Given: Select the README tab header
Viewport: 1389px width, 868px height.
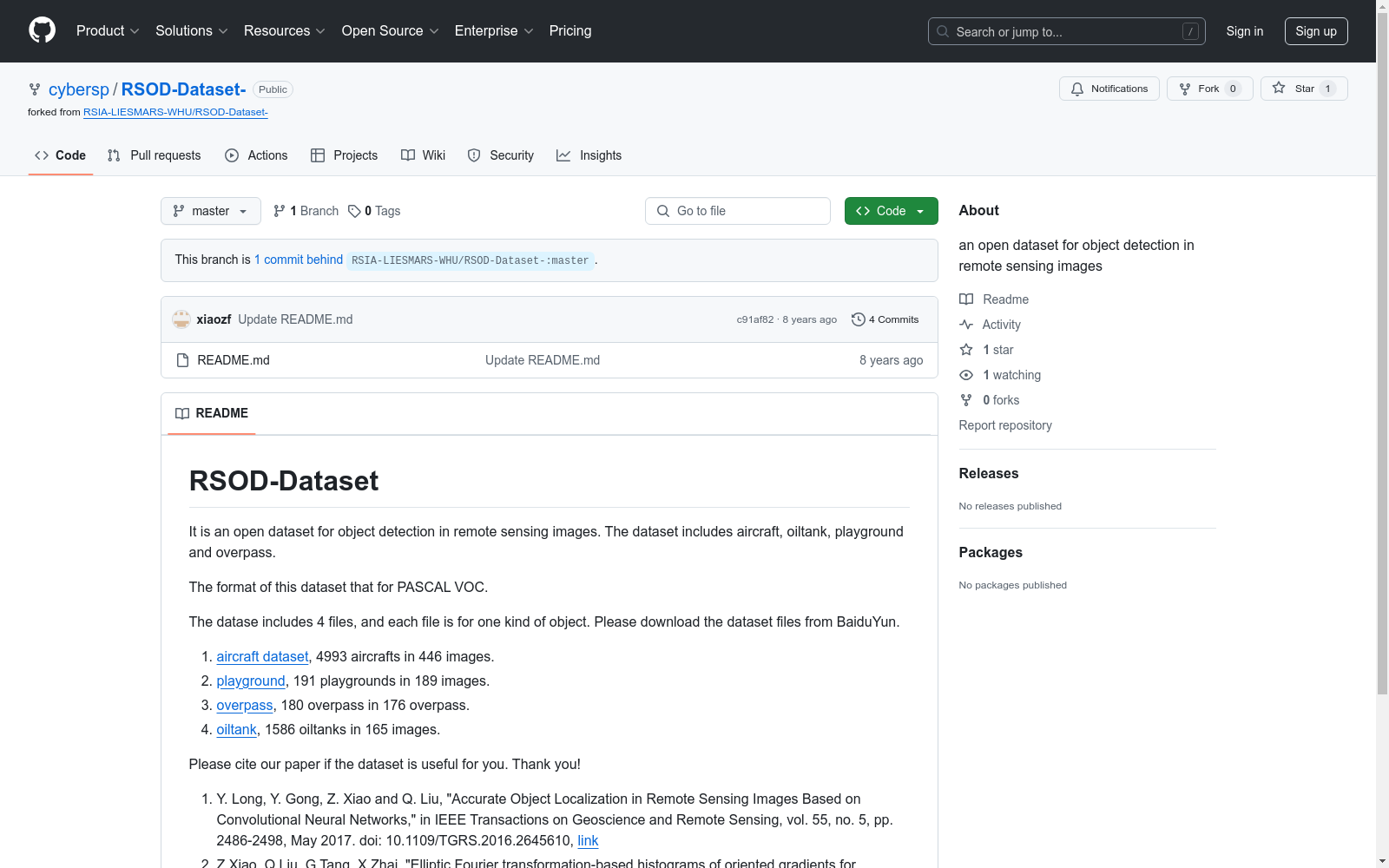Looking at the screenshot, I should point(212,413).
